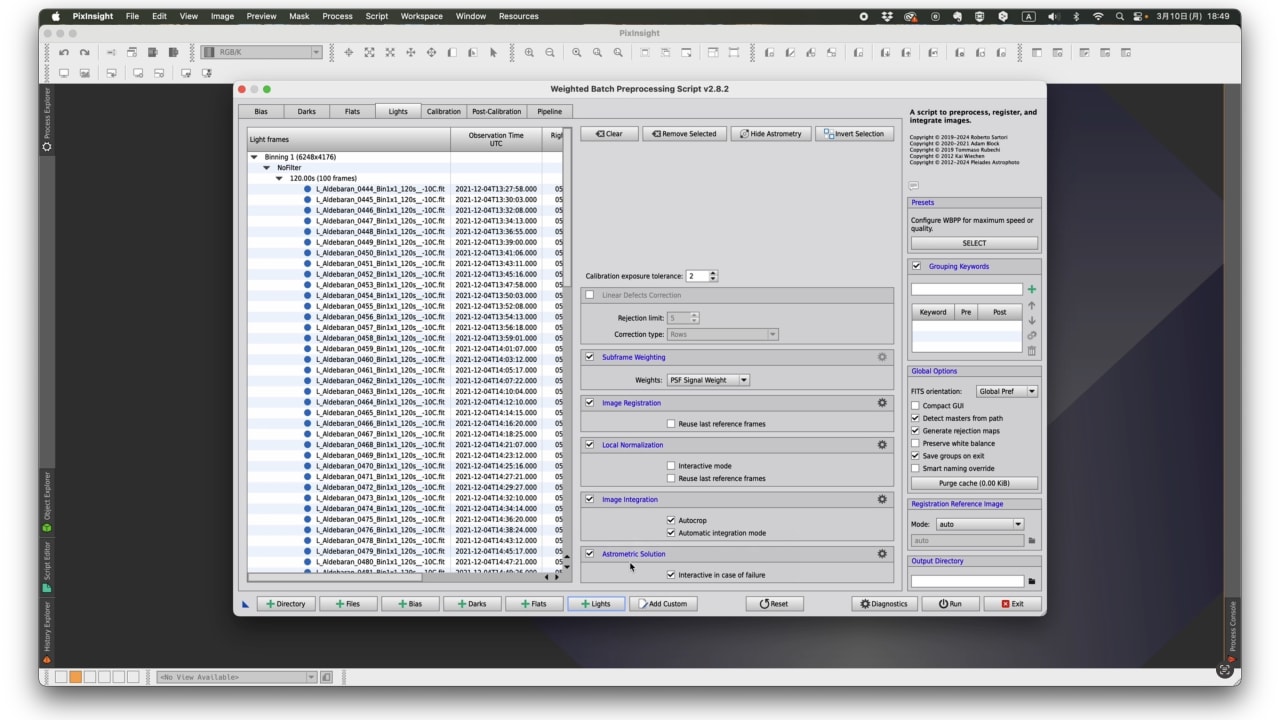Screen dimensions: 1280x720
Task: Switch to the Post-Calibration tab
Action: (496, 112)
